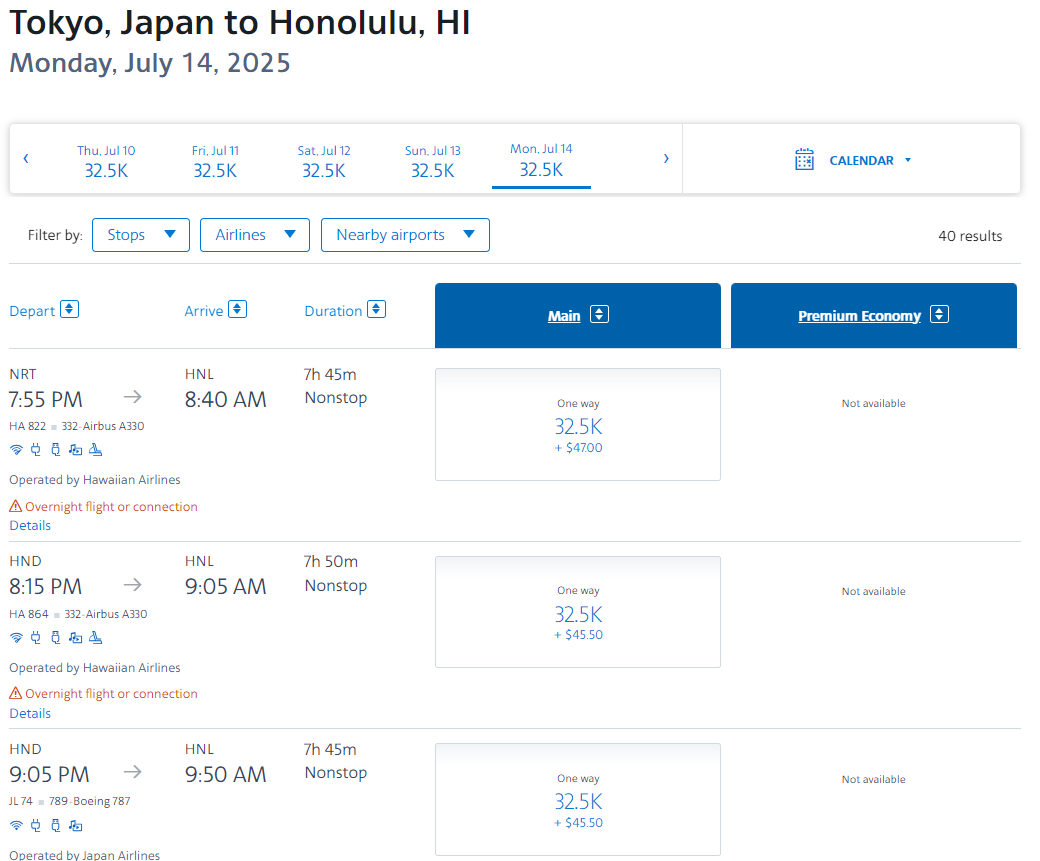Click the calendar icon
This screenshot has width=1040, height=861.
click(804, 160)
